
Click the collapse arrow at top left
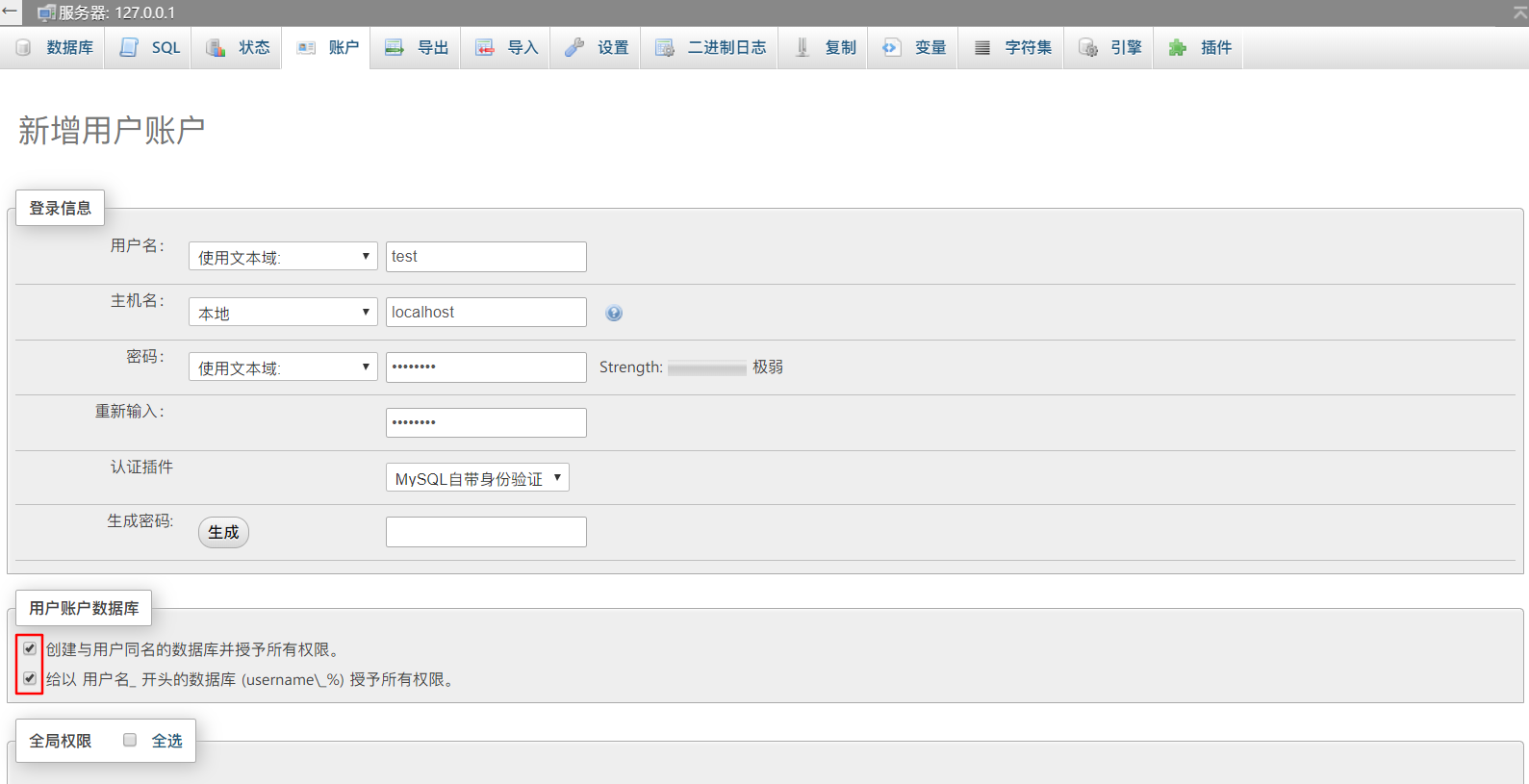click(11, 12)
